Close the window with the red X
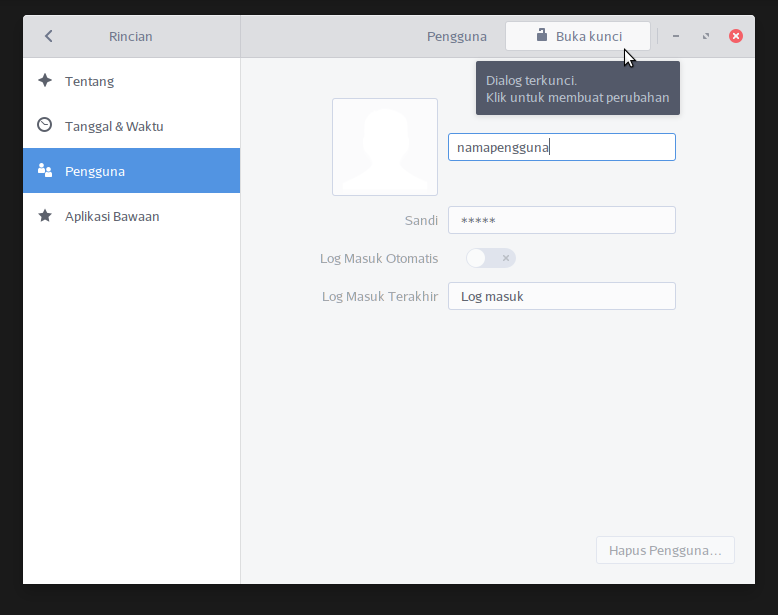 (x=736, y=36)
